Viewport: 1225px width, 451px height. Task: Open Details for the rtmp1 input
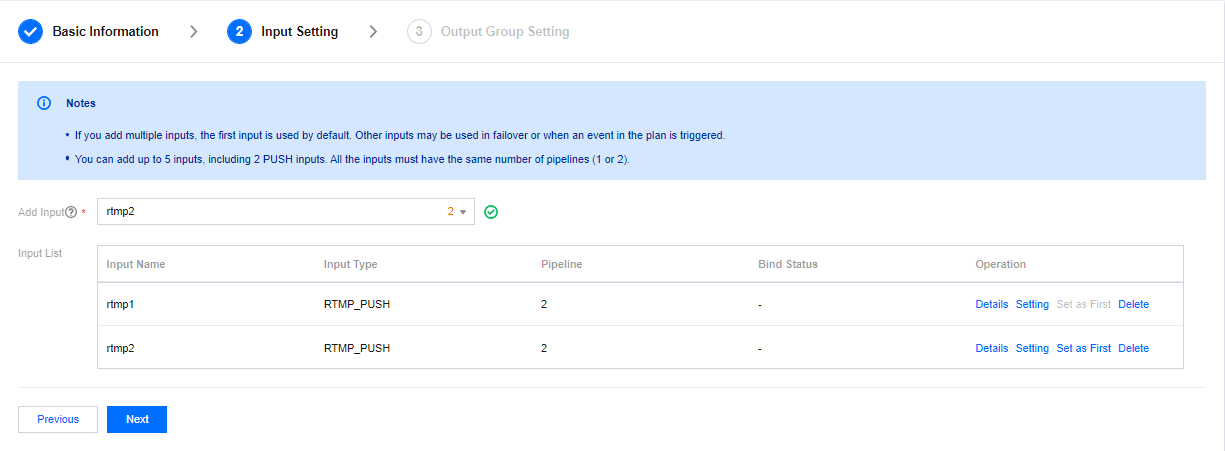point(991,304)
